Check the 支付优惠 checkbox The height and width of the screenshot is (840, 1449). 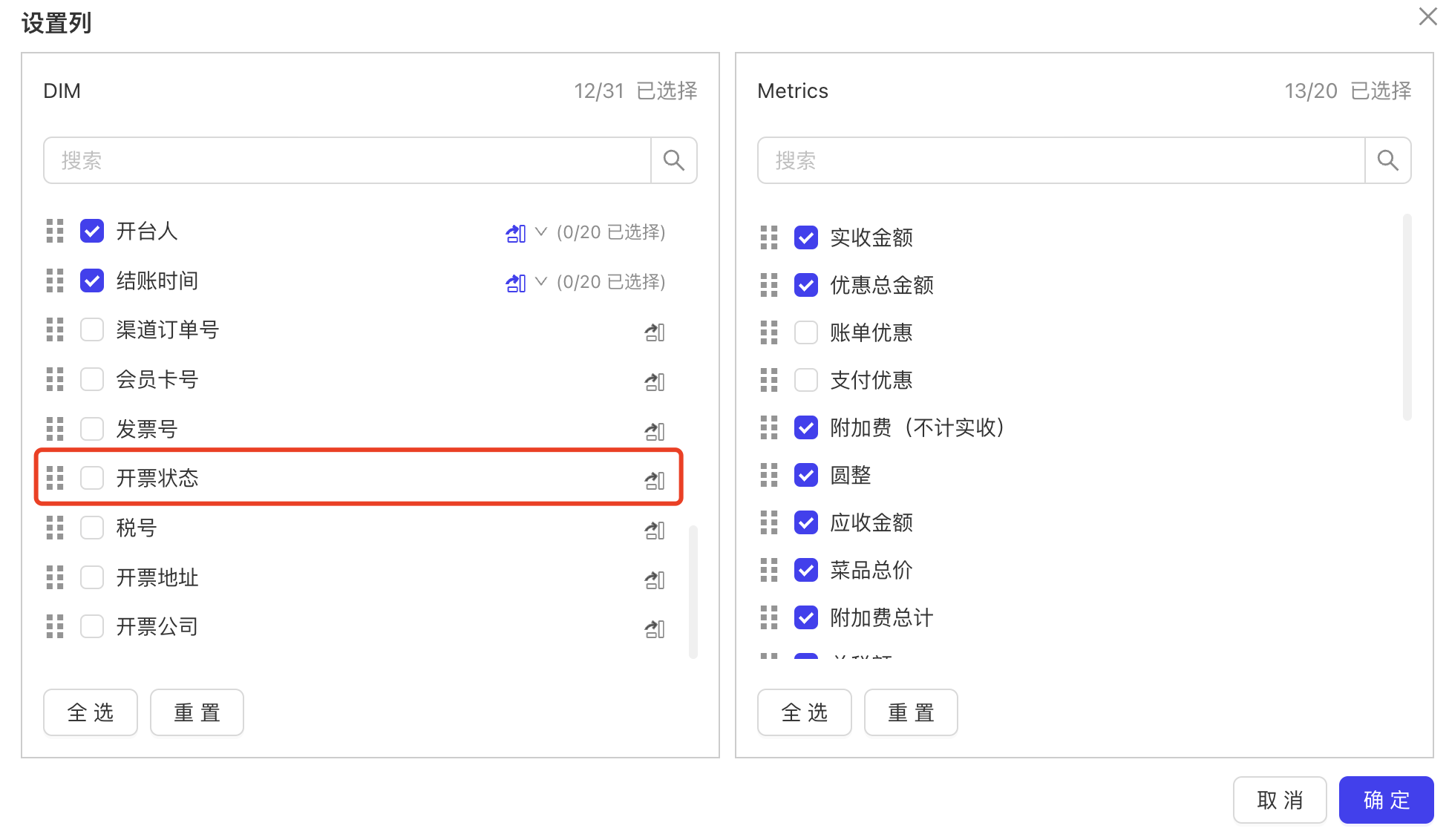click(806, 380)
